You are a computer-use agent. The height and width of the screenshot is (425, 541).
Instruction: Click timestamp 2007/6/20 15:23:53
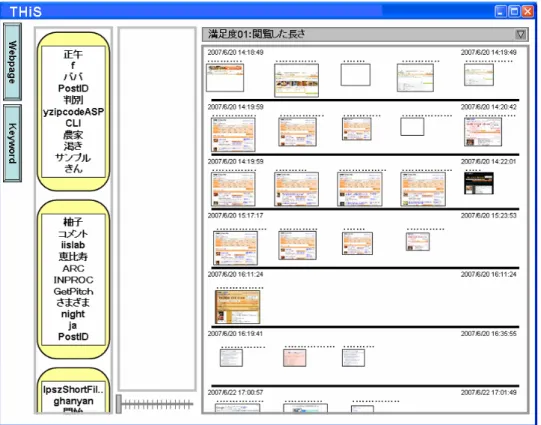(489, 216)
